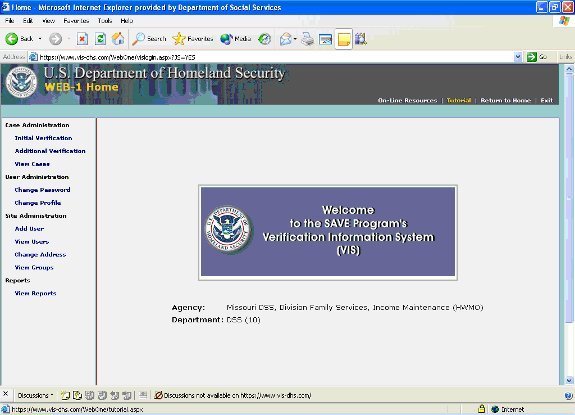Open View Reports in sidebar
The height and width of the screenshot is (415, 575).
tap(36, 293)
